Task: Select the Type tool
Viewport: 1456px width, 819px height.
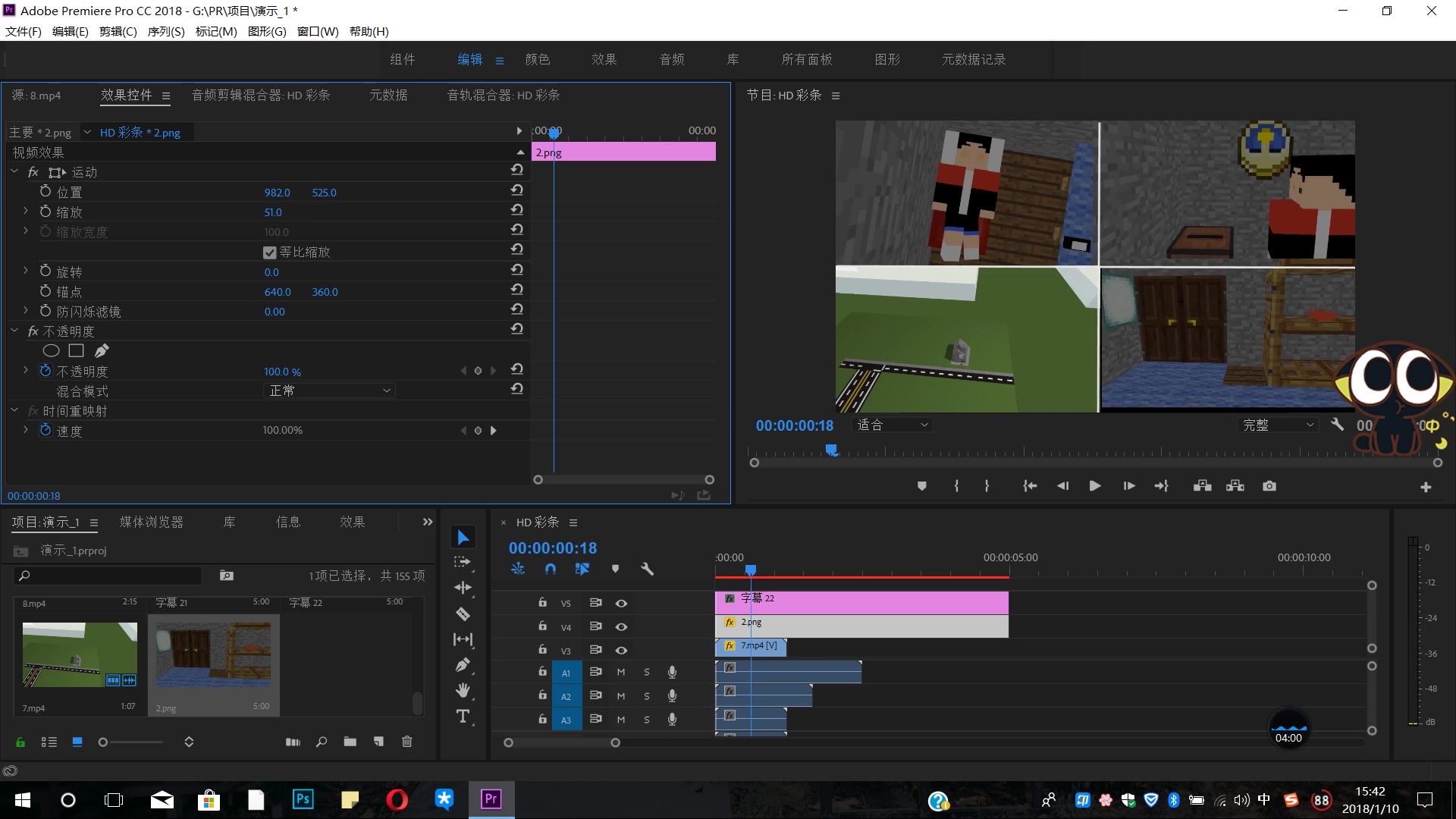Action: click(463, 717)
